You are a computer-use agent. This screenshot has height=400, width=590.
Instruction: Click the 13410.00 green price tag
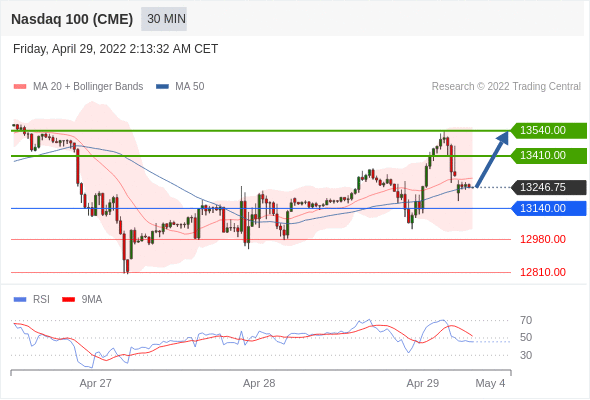(x=549, y=155)
